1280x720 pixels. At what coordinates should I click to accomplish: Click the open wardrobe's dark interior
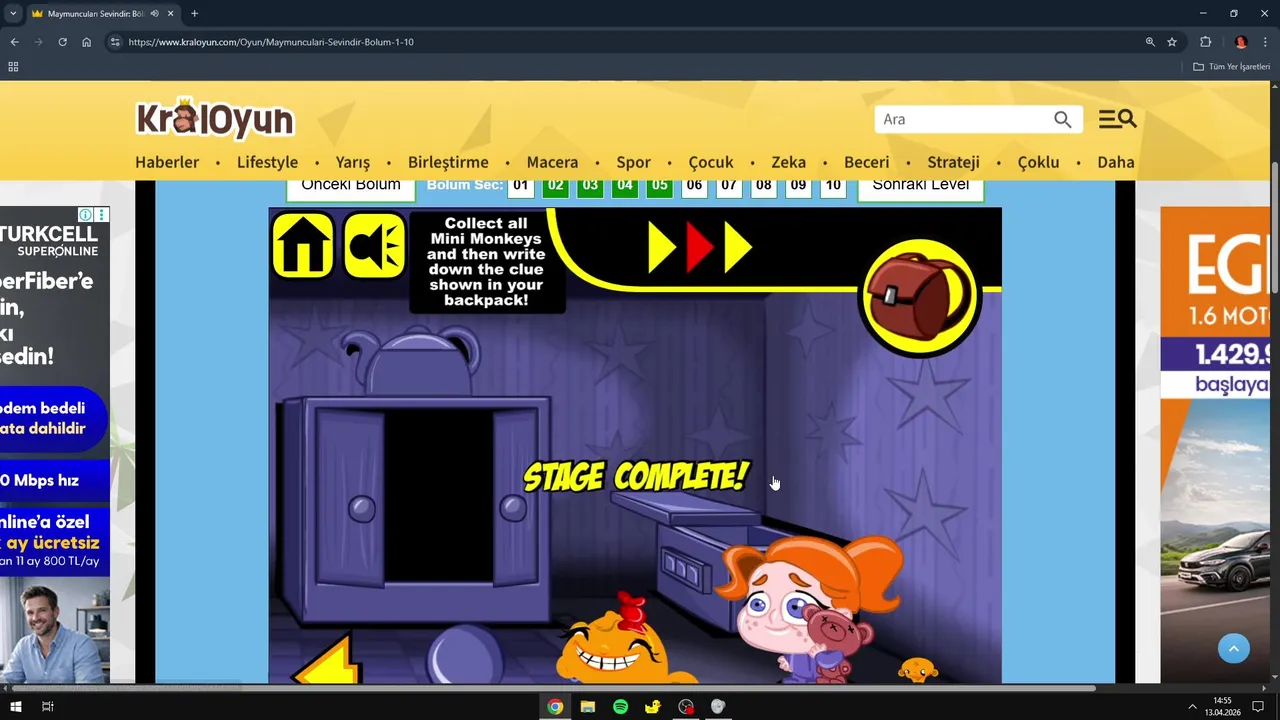[438, 495]
